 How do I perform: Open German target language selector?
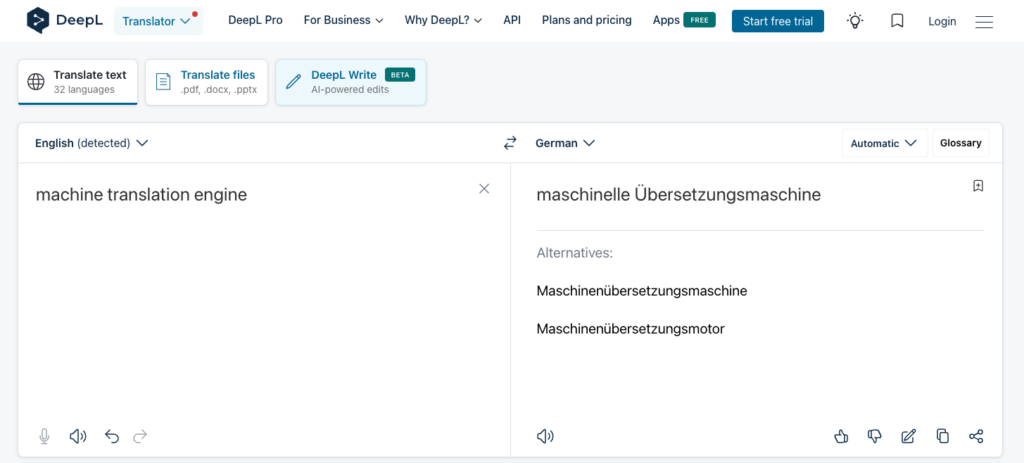[565, 143]
